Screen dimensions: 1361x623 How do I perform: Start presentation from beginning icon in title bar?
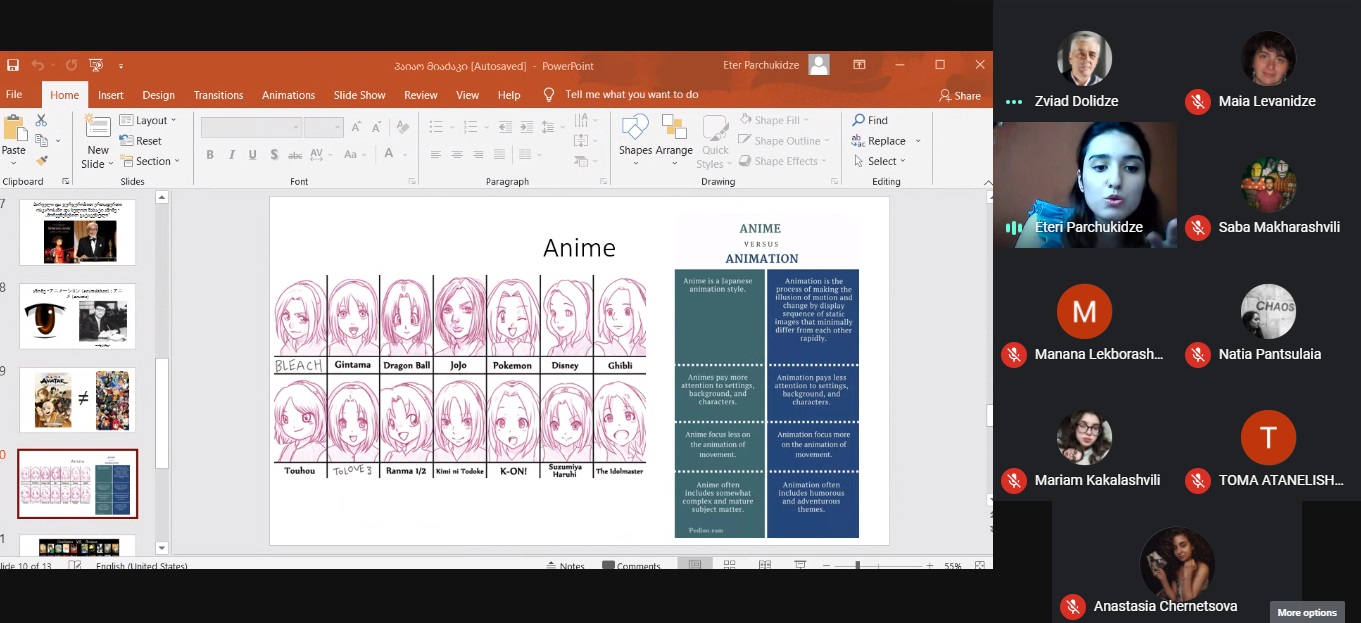tap(96, 65)
